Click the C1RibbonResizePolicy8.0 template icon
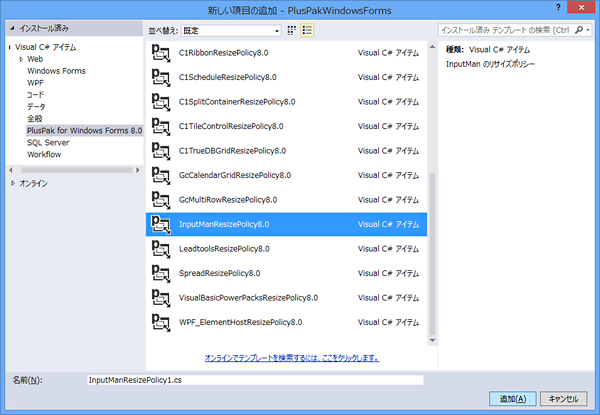The image size is (600, 415). tap(161, 53)
